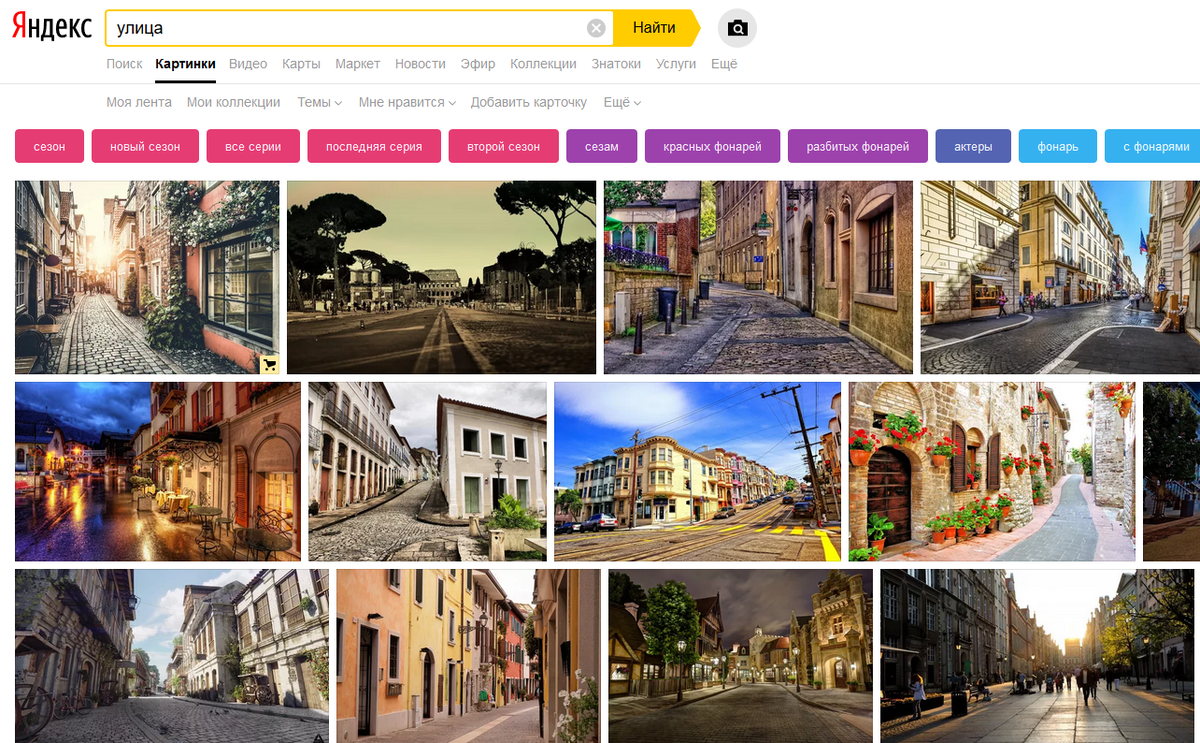Open the old street with bicycle image
Viewport: 1200px width, 743px height.
tap(172, 656)
